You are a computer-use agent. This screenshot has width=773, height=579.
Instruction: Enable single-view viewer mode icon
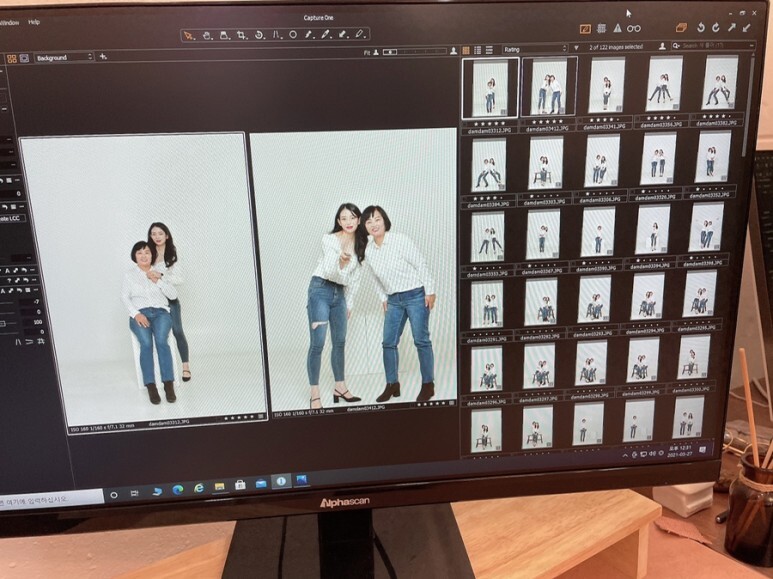[24, 58]
